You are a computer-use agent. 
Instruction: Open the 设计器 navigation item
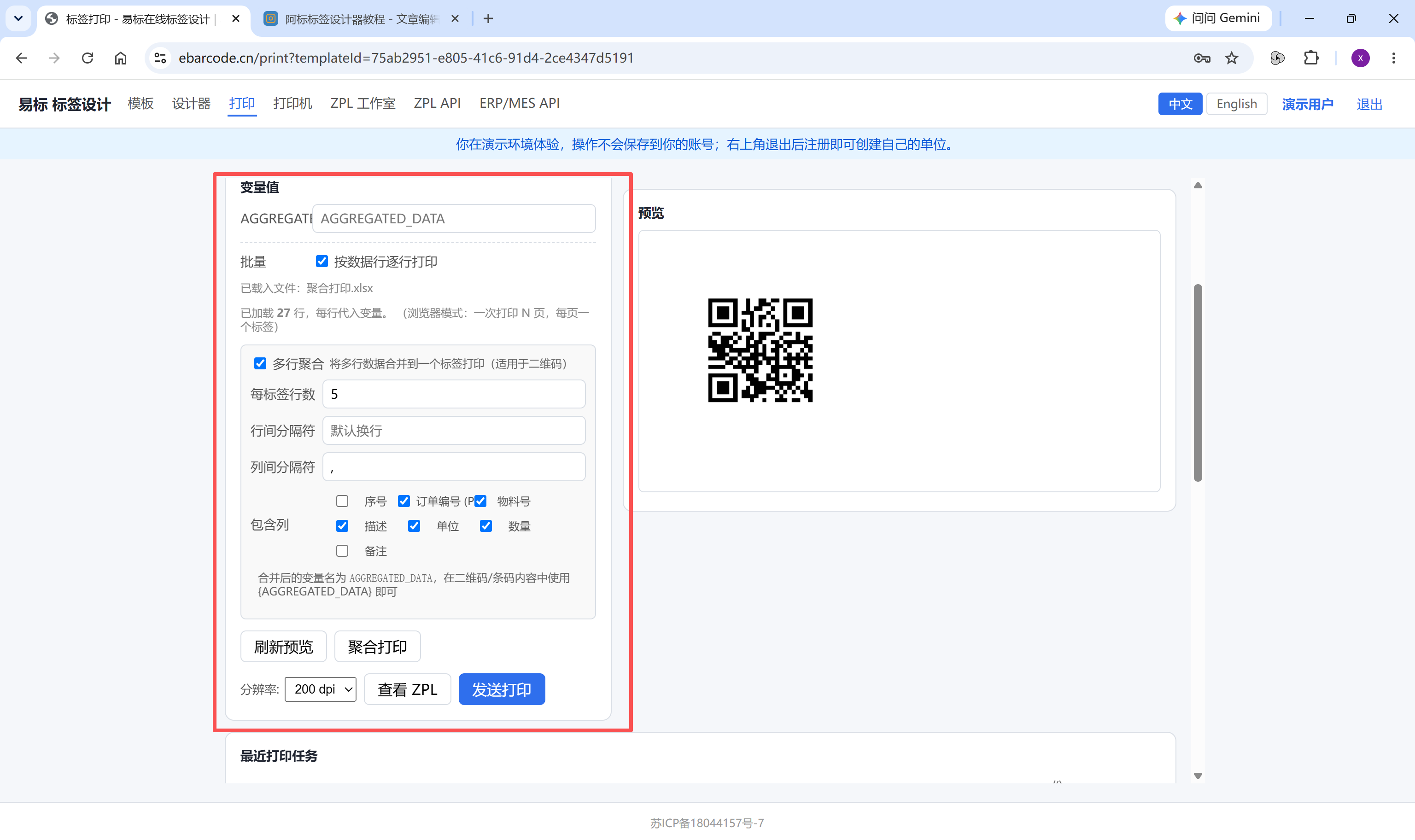pyautogui.click(x=191, y=104)
